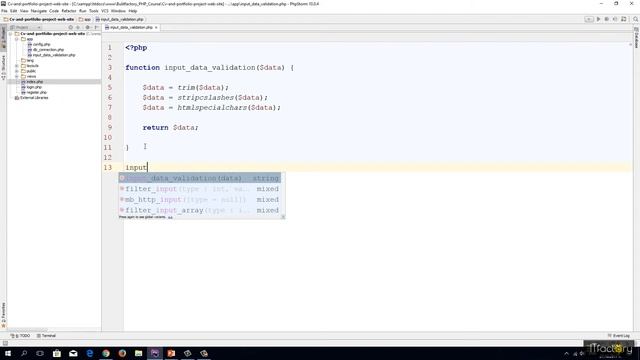Click the Debug icon in toolbar
The image size is (640, 360).
pos(607,19)
